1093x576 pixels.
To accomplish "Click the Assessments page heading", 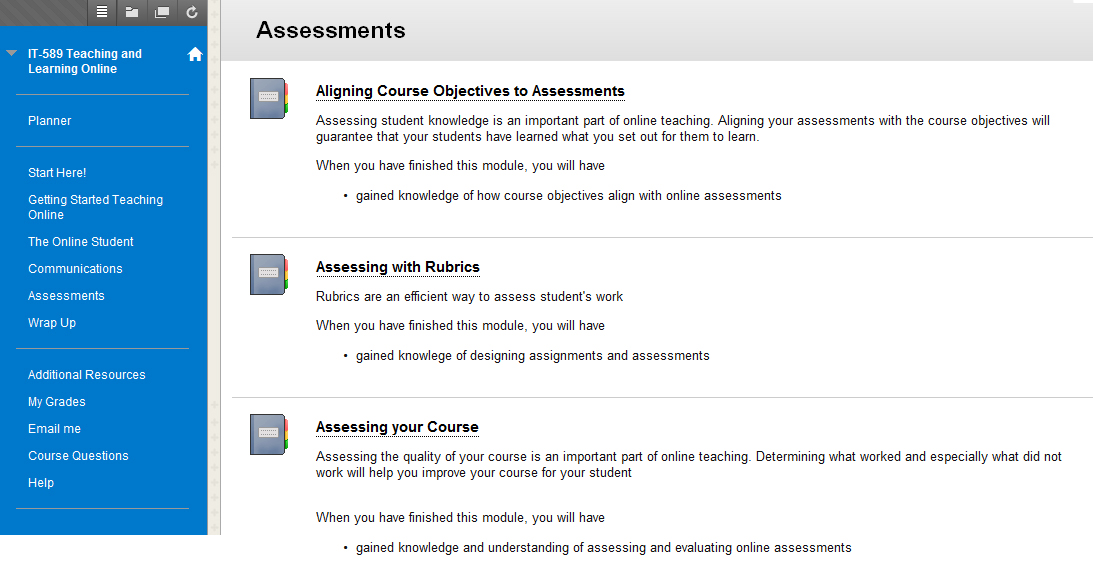I will coord(330,30).
